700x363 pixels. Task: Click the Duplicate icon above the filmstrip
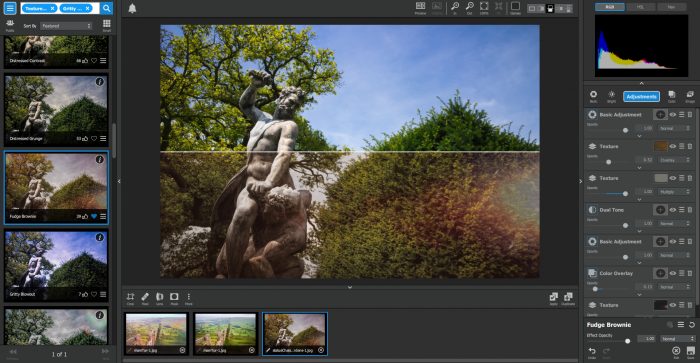[x=568, y=298]
